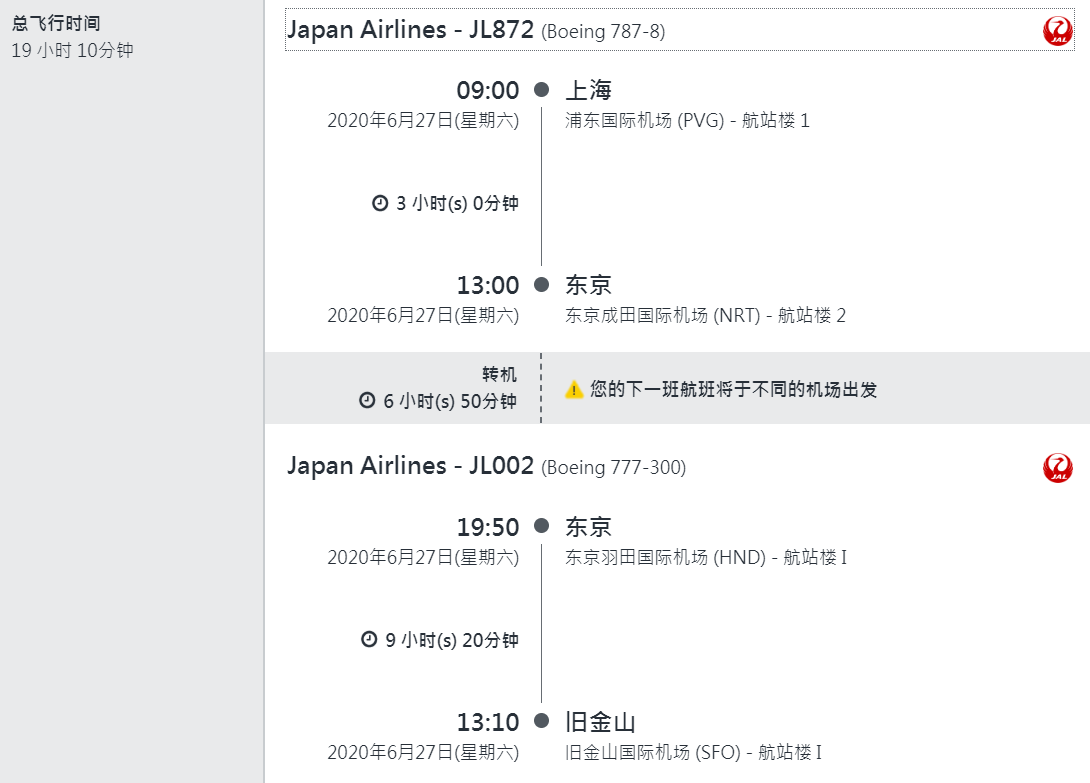Select the Japan Airlines - JL002 flight header
The height and width of the screenshot is (783, 1090).
(x=680, y=466)
